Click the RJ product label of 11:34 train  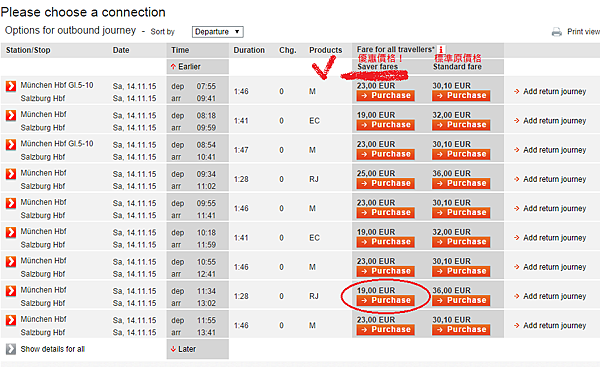coord(314,296)
